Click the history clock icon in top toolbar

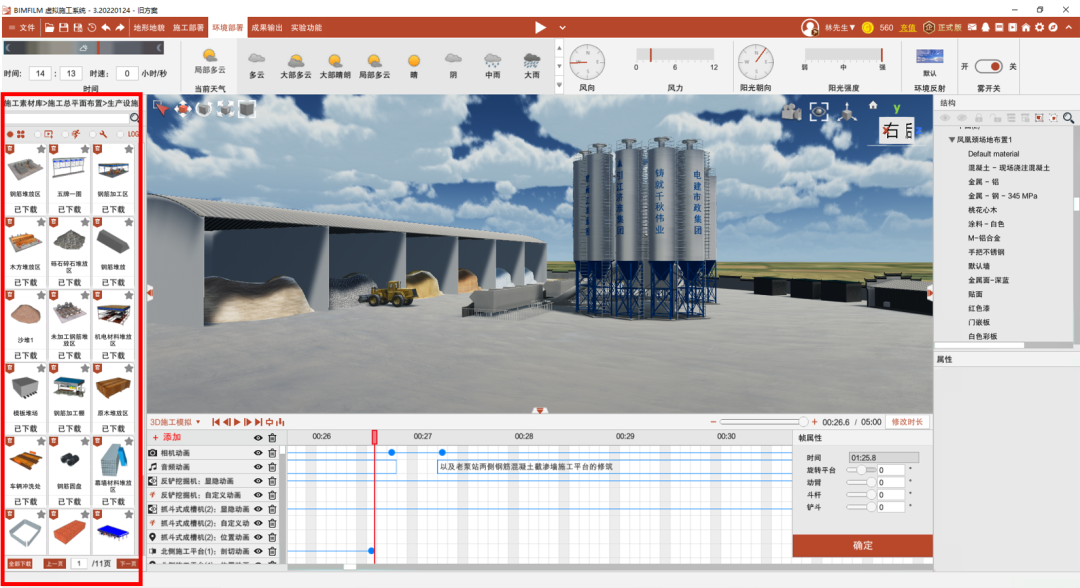[92, 28]
